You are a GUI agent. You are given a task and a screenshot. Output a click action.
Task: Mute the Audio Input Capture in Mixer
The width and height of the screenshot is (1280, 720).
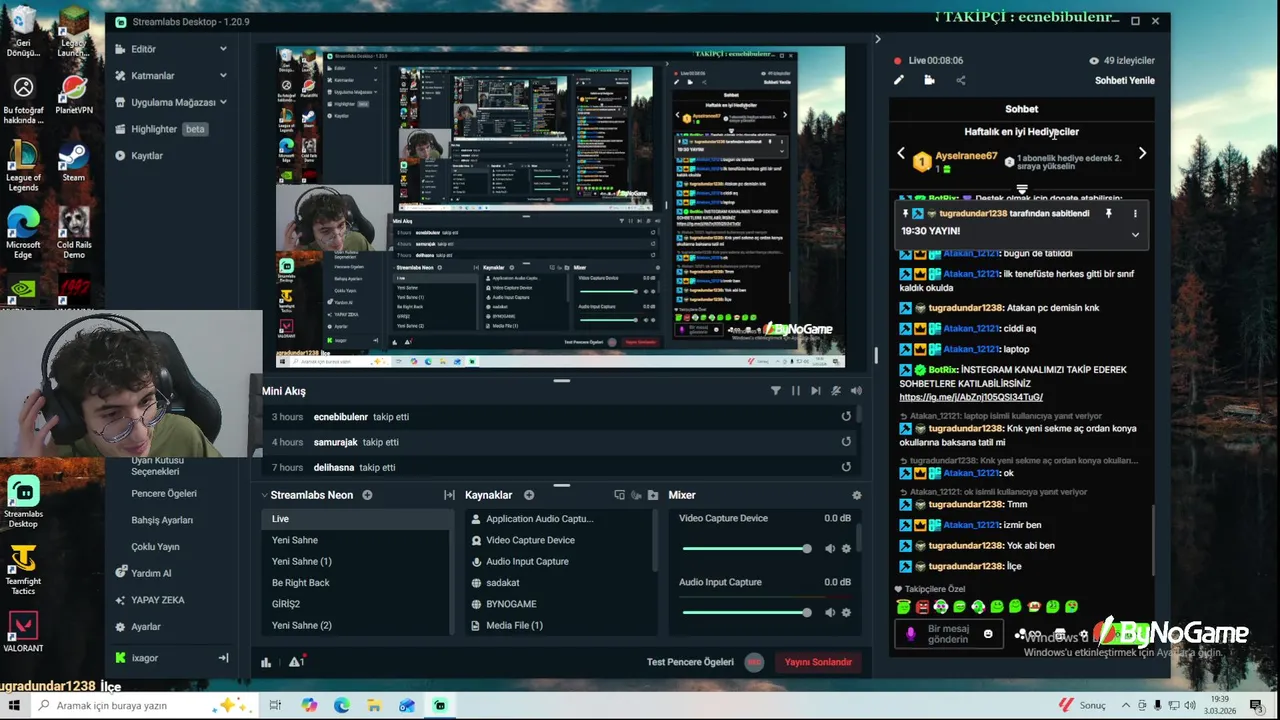coord(830,612)
